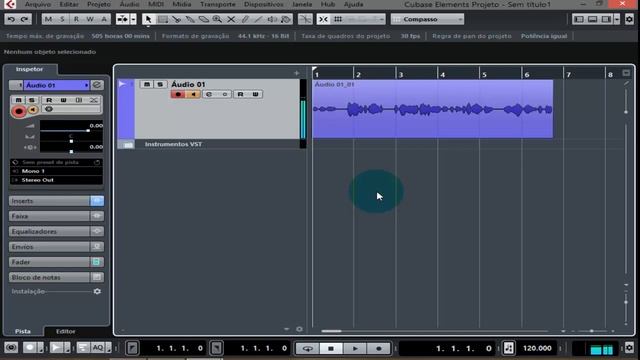
Task: Click the add track plus icon
Action: [297, 73]
